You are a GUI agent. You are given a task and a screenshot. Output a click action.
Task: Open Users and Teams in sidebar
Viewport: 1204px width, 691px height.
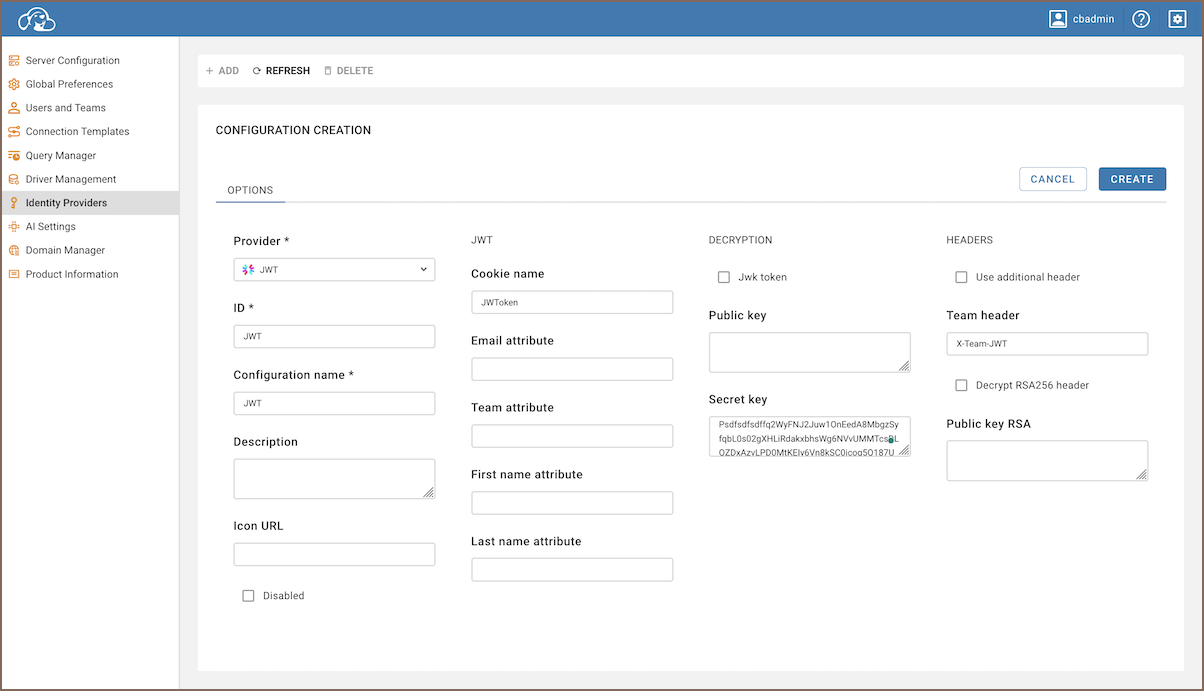(x=65, y=108)
